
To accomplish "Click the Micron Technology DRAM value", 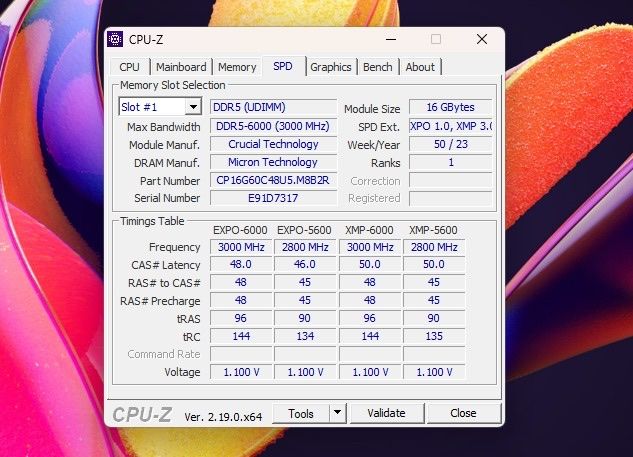I will point(273,162).
